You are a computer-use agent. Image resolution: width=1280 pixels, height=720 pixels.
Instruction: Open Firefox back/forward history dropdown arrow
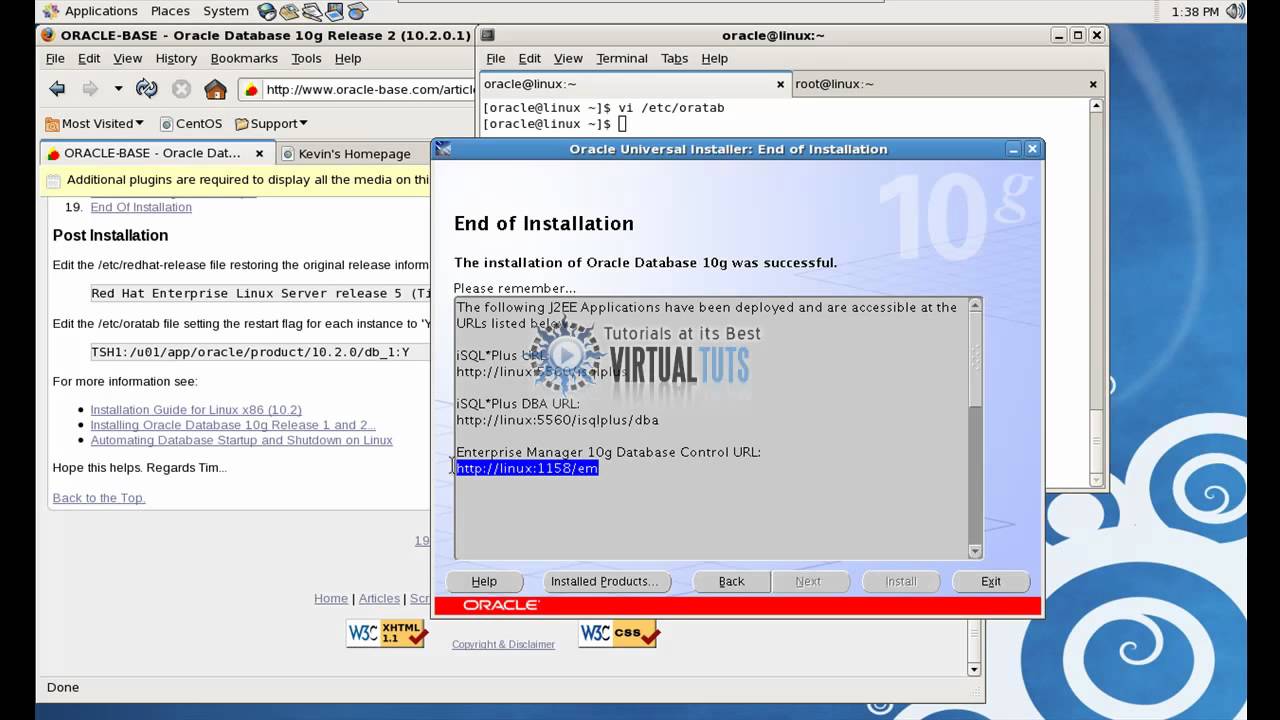(x=118, y=89)
